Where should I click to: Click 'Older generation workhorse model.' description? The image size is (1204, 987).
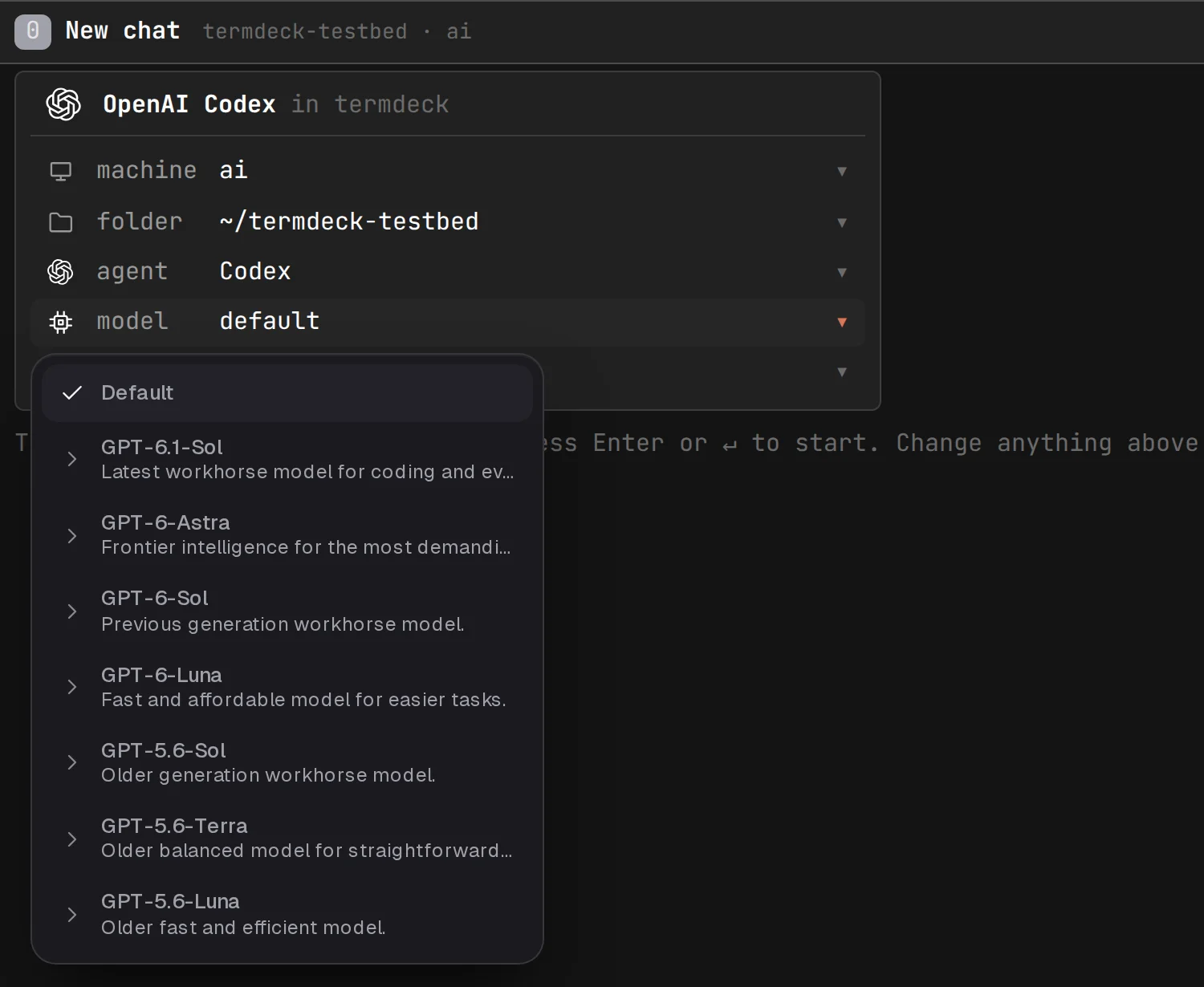coord(268,775)
